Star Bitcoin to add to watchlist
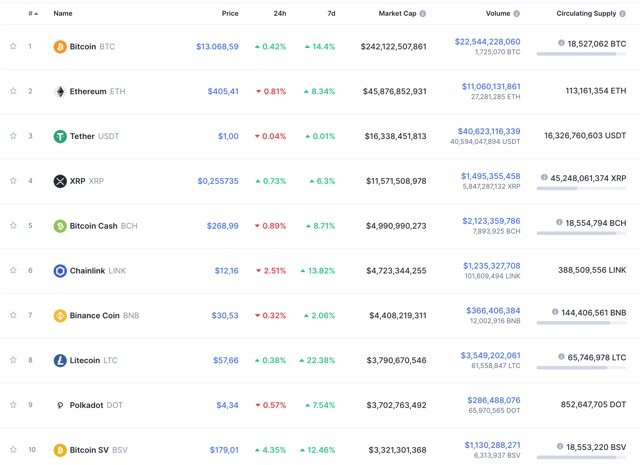Screen dimensions: 640x465 click(13, 46)
